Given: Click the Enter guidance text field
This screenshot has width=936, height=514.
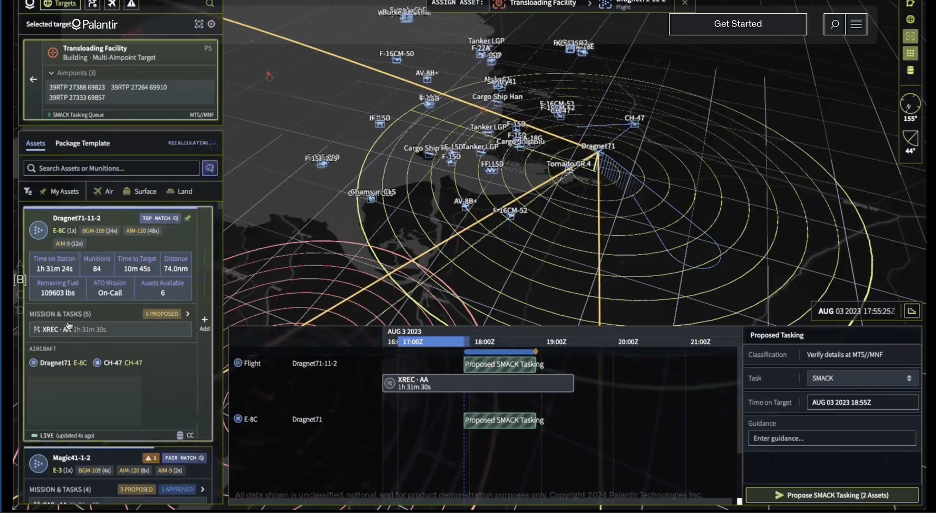Looking at the screenshot, I should click(832, 438).
